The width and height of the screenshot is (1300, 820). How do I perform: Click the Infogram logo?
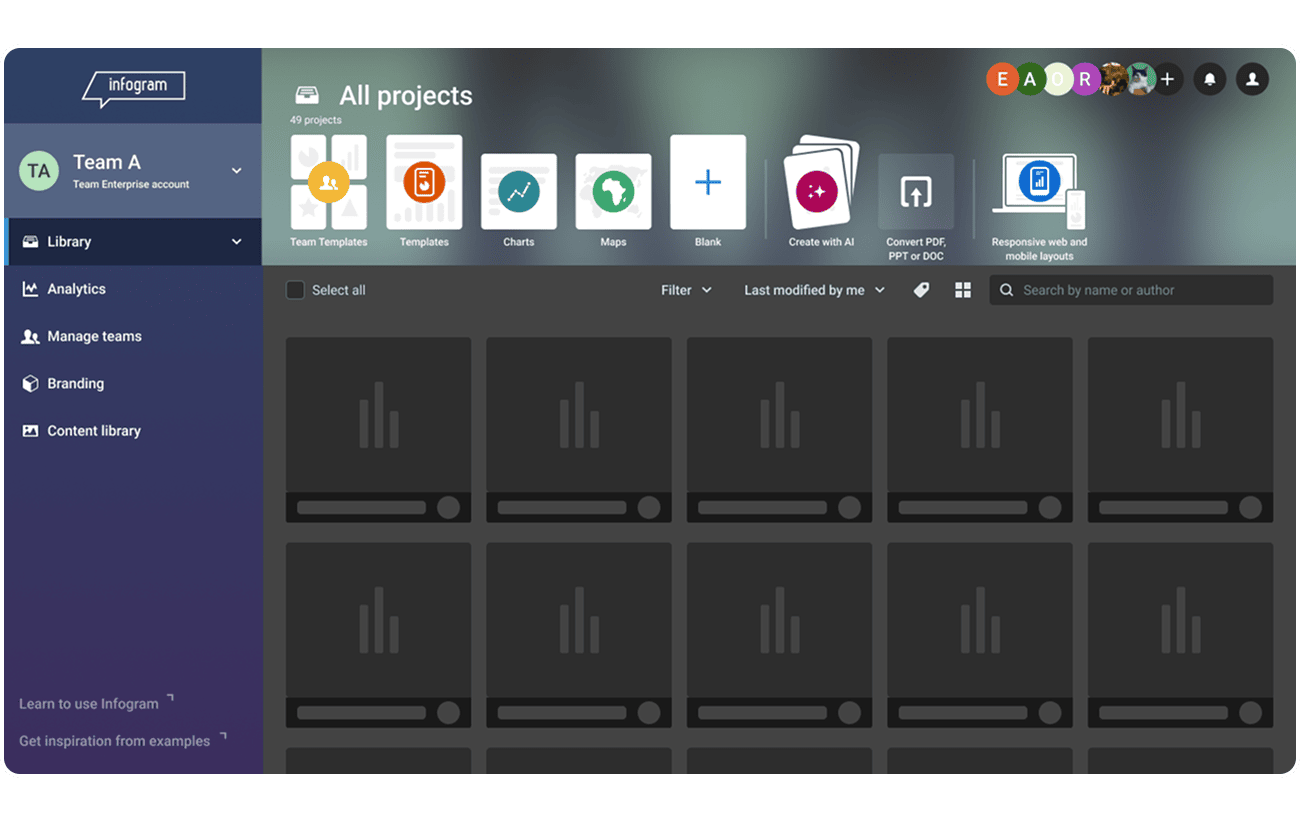click(133, 88)
